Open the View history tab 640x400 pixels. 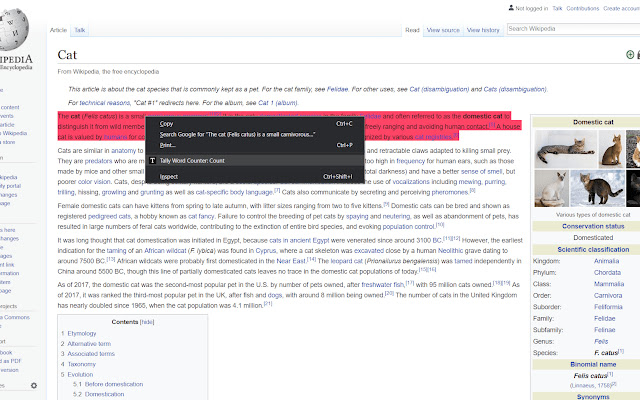point(483,30)
